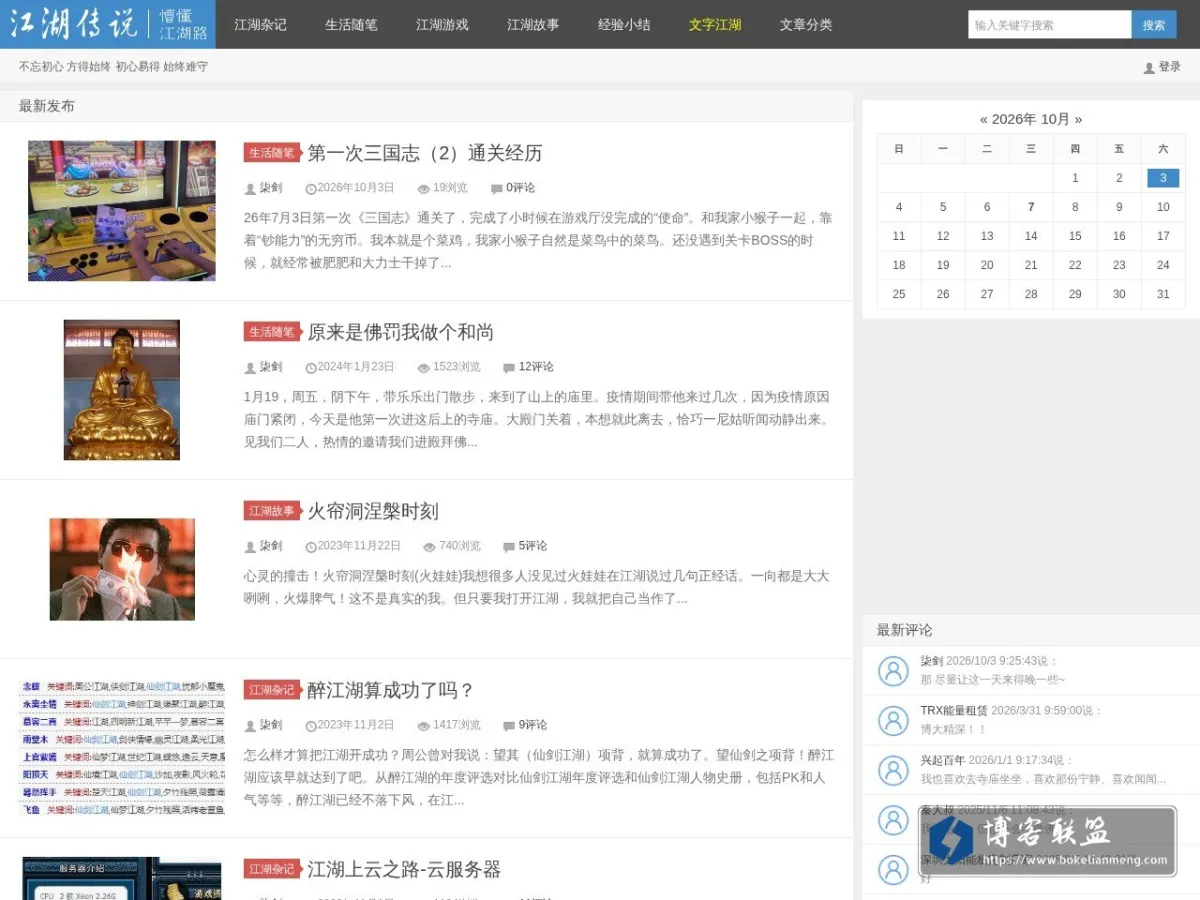Viewport: 1200px width, 900px height.
Task: Click the tagline 不忘初心 方得始终 初心易得 始终难守
Action: (113, 67)
